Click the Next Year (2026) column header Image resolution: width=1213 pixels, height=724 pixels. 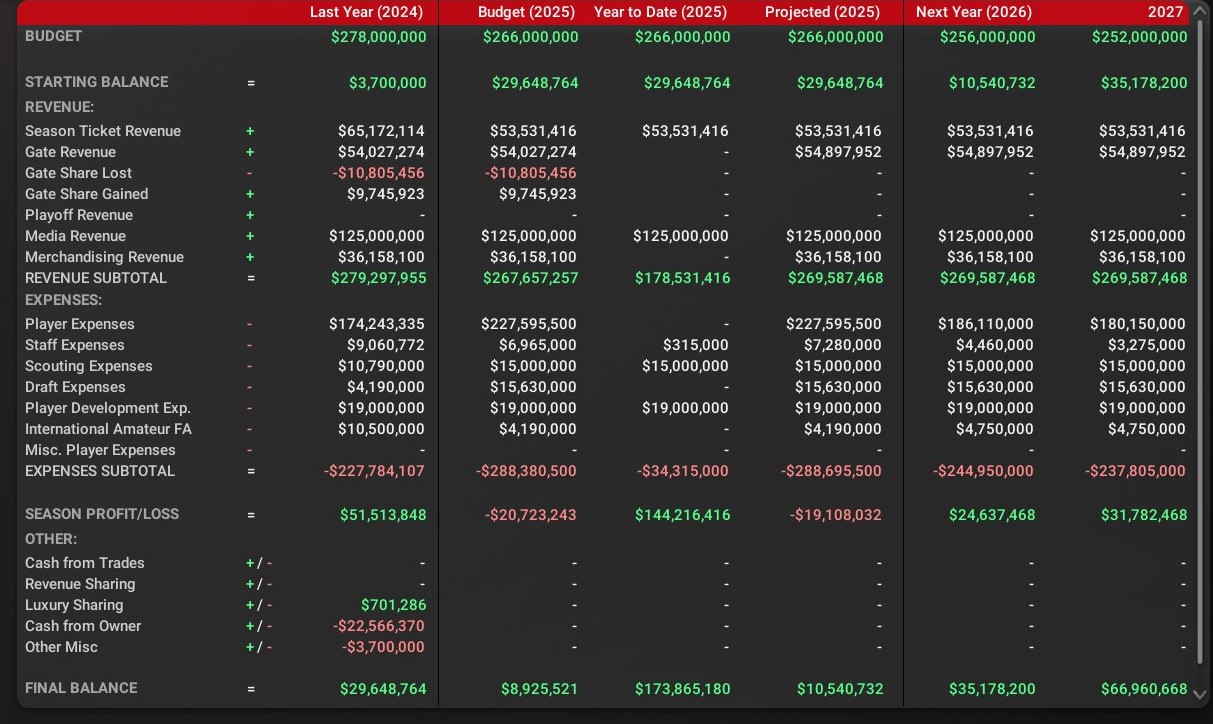974,13
